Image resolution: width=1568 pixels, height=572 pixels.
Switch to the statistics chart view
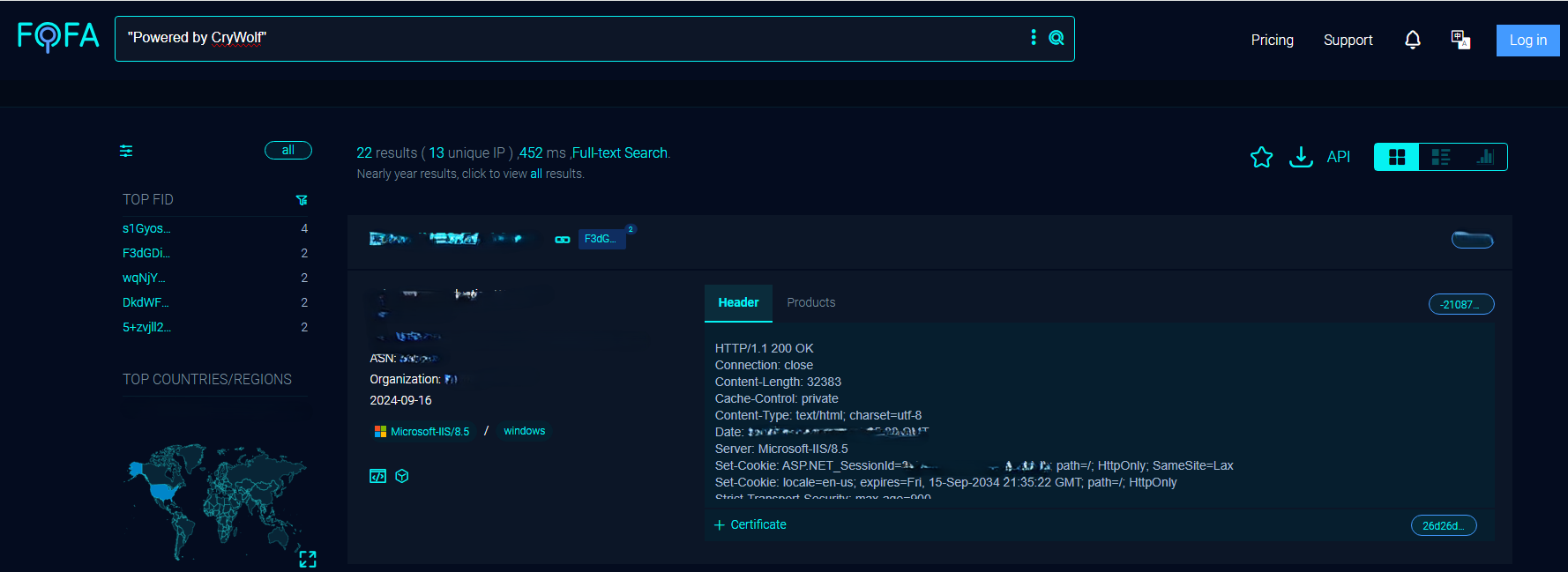click(1485, 157)
